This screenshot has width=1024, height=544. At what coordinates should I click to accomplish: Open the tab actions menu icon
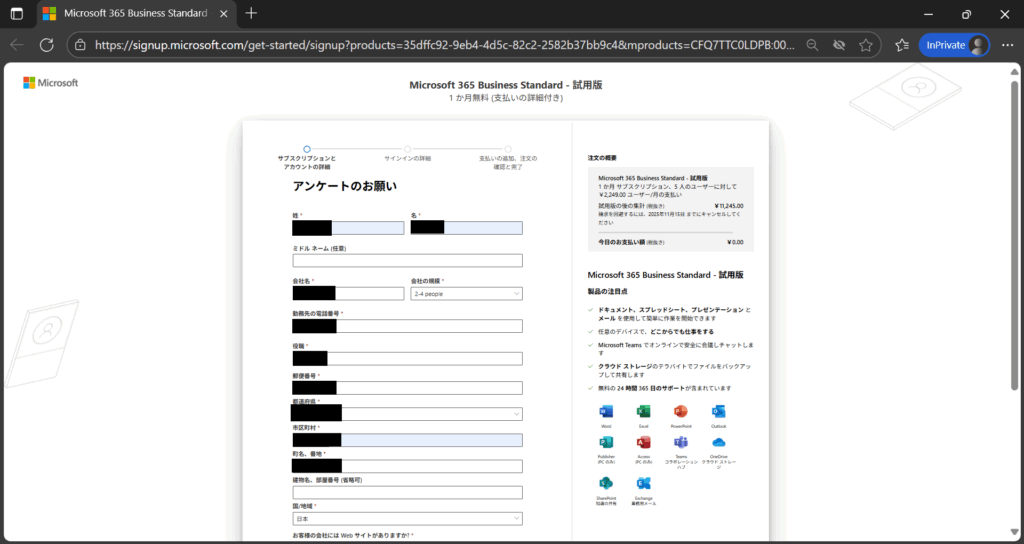click(16, 14)
